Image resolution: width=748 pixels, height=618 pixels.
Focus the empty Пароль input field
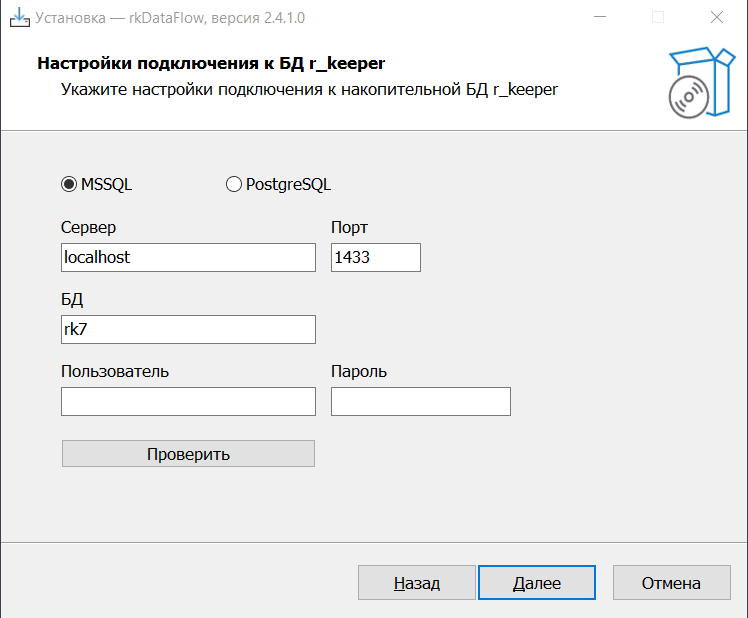[420, 401]
